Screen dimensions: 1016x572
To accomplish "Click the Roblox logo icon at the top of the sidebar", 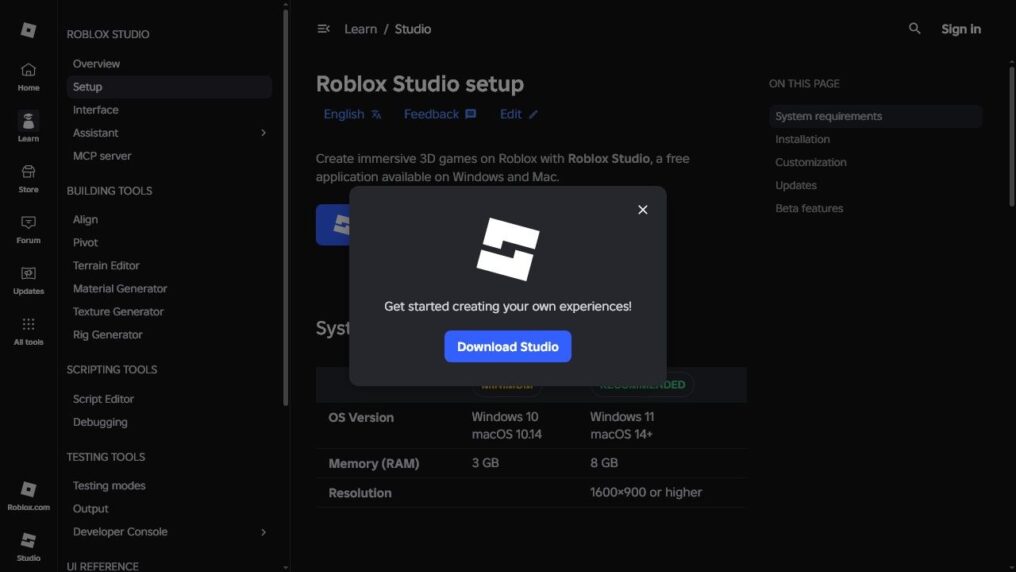I will click(x=29, y=30).
